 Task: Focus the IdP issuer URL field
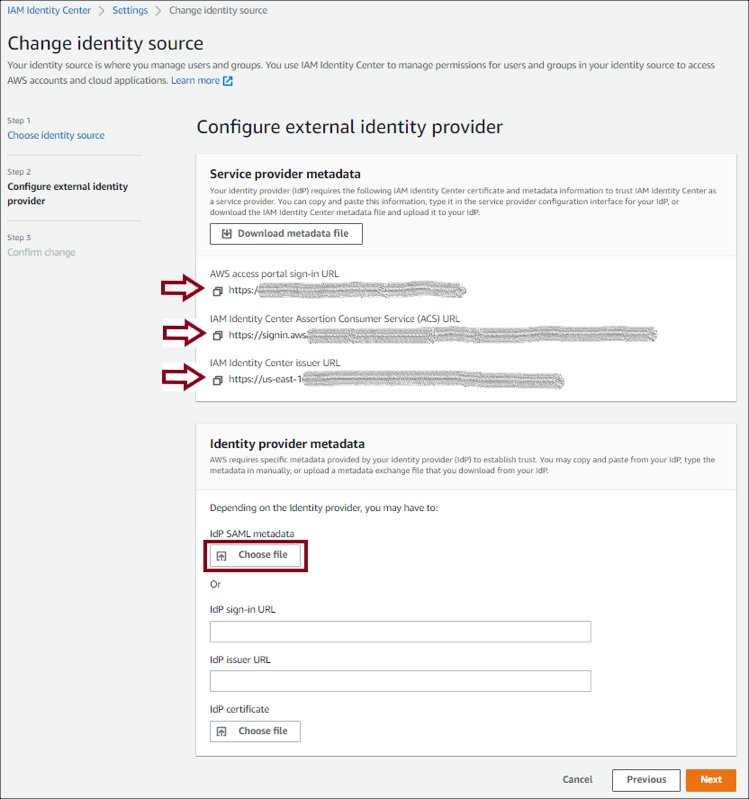pyautogui.click(x=400, y=681)
